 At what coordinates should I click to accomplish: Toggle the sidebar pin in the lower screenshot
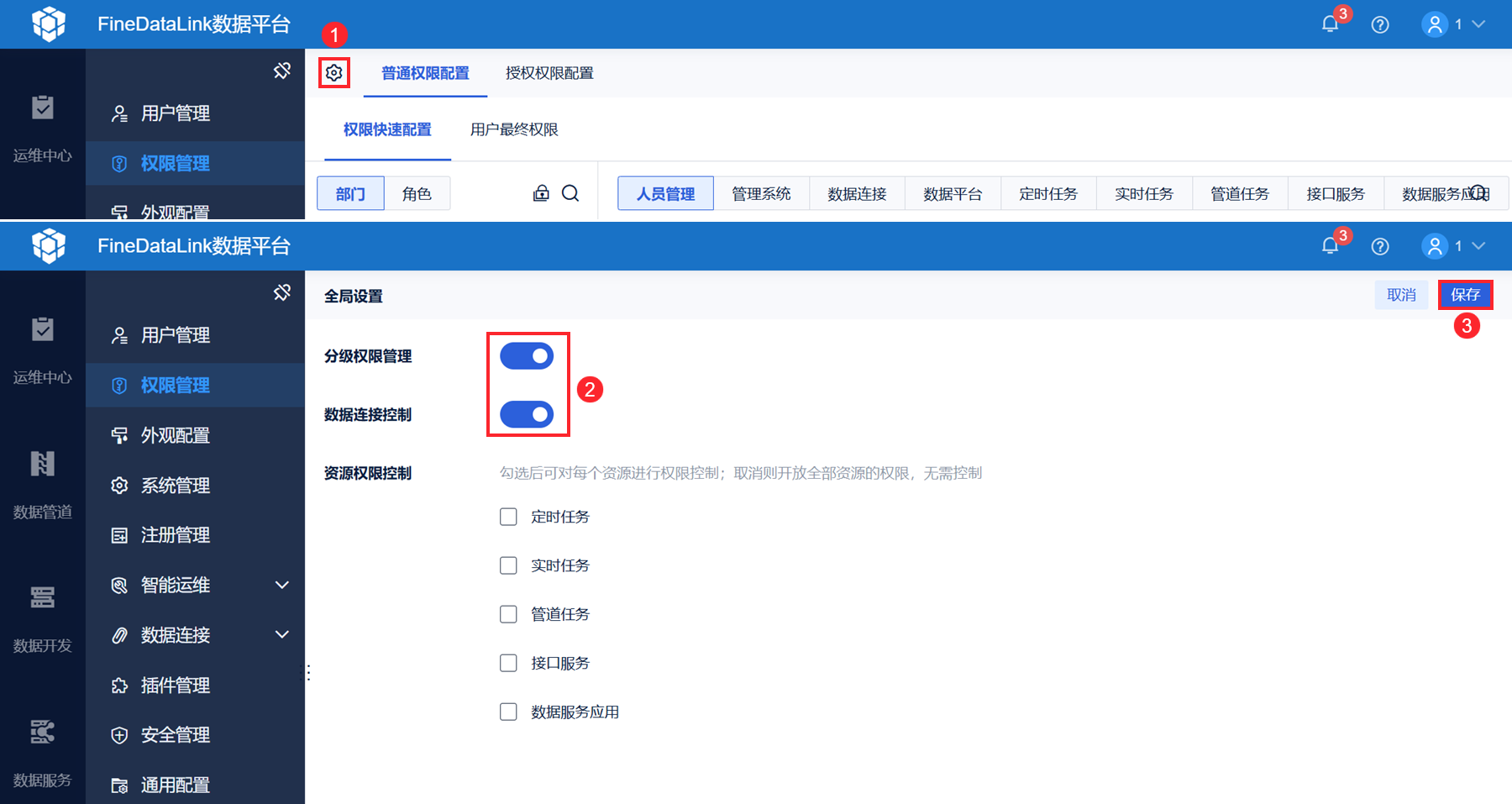[x=282, y=292]
